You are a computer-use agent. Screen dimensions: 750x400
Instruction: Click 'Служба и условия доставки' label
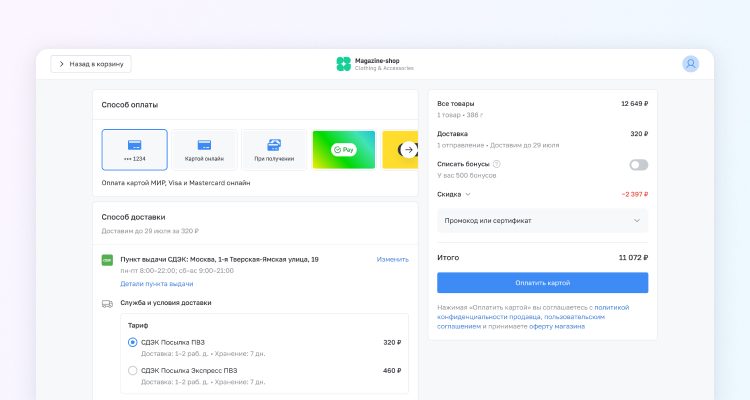(x=165, y=303)
